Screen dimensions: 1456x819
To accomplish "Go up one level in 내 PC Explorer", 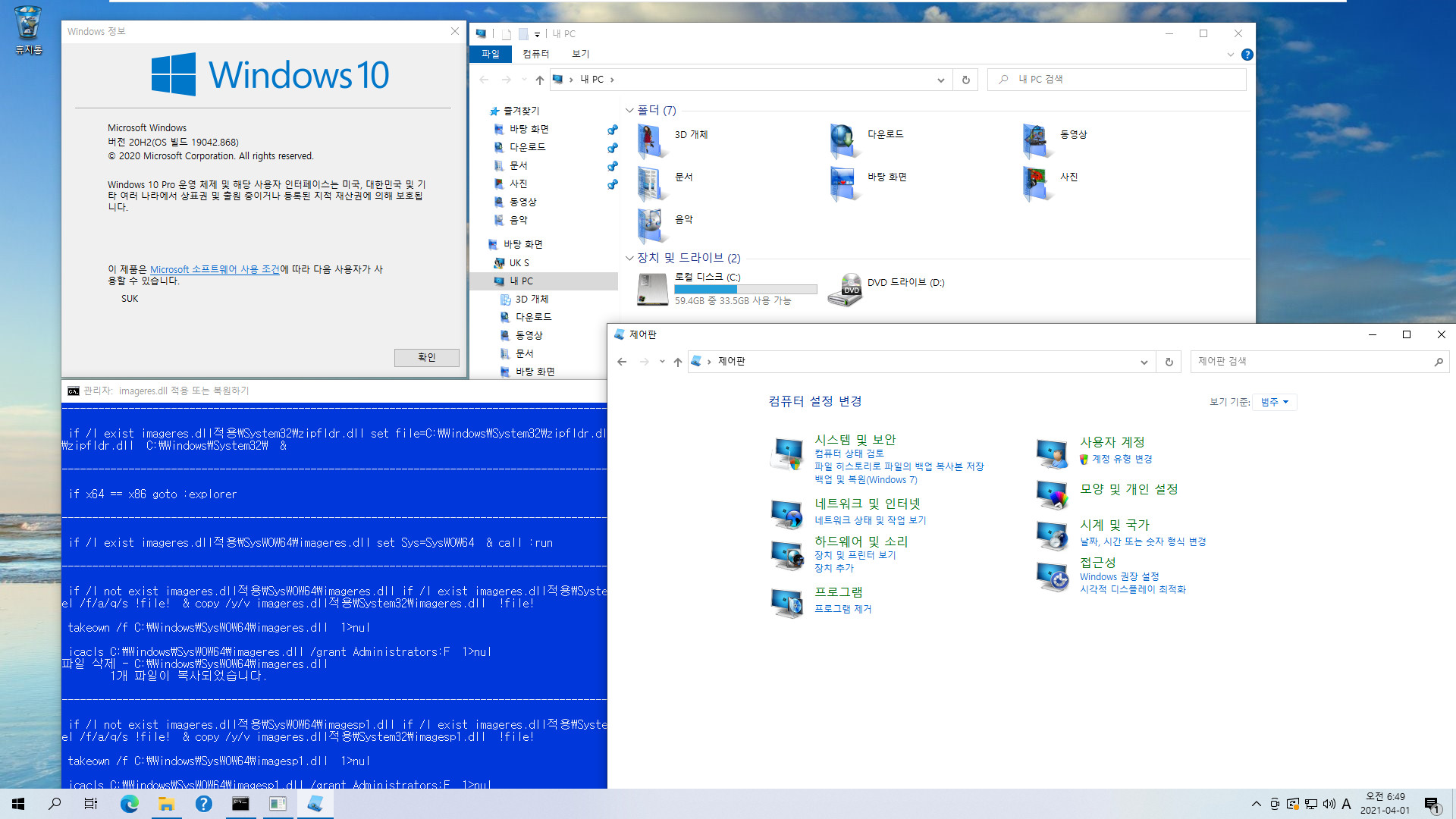I will coord(539,80).
